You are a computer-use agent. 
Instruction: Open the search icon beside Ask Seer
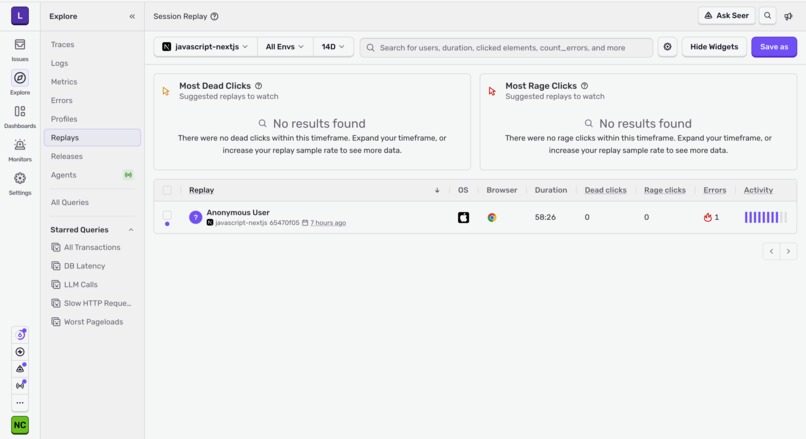click(767, 16)
